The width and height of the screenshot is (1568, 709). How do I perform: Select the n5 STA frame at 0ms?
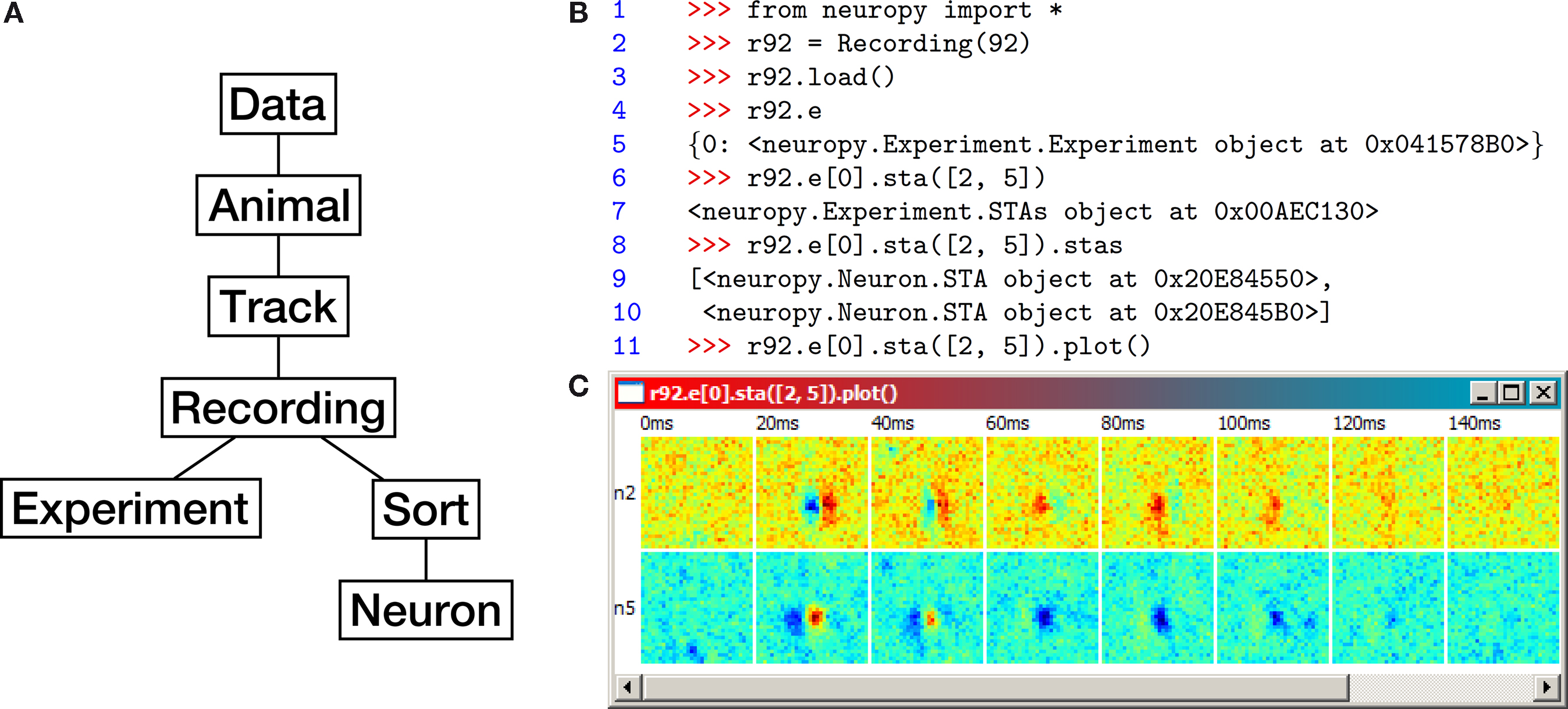696,607
